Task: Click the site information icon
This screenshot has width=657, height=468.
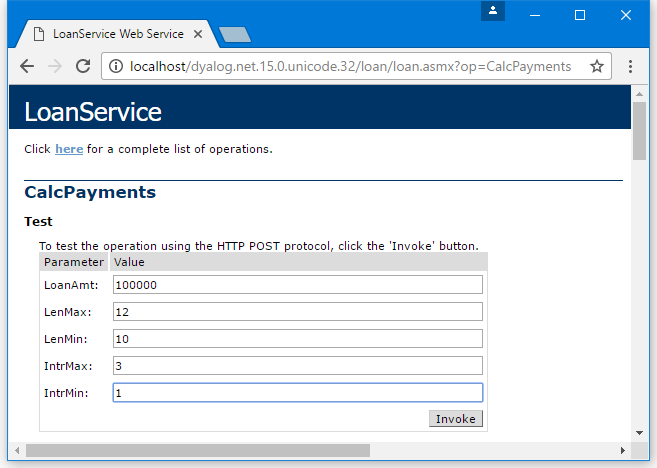Action: (x=114, y=66)
